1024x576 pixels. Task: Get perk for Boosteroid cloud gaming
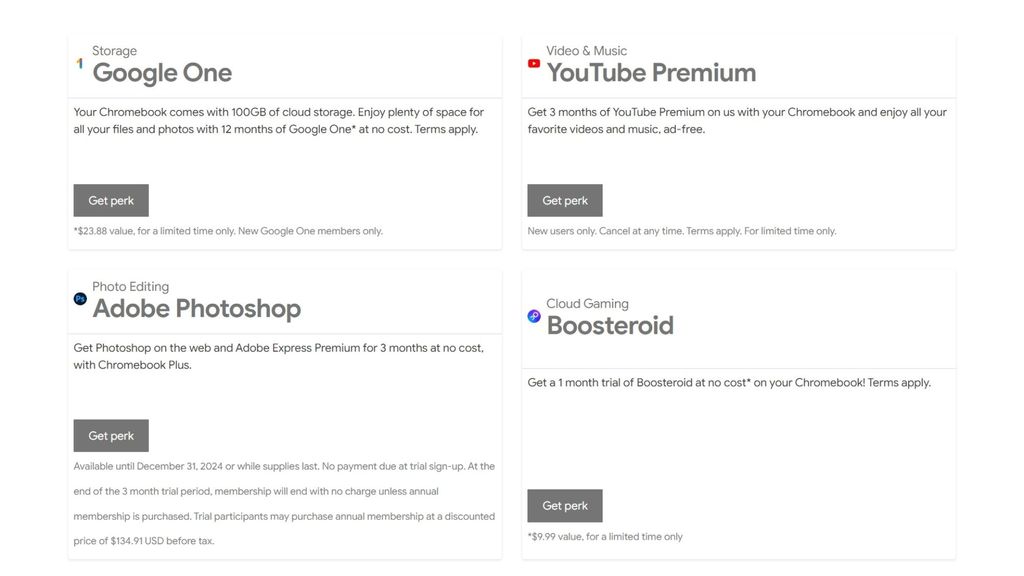564,505
